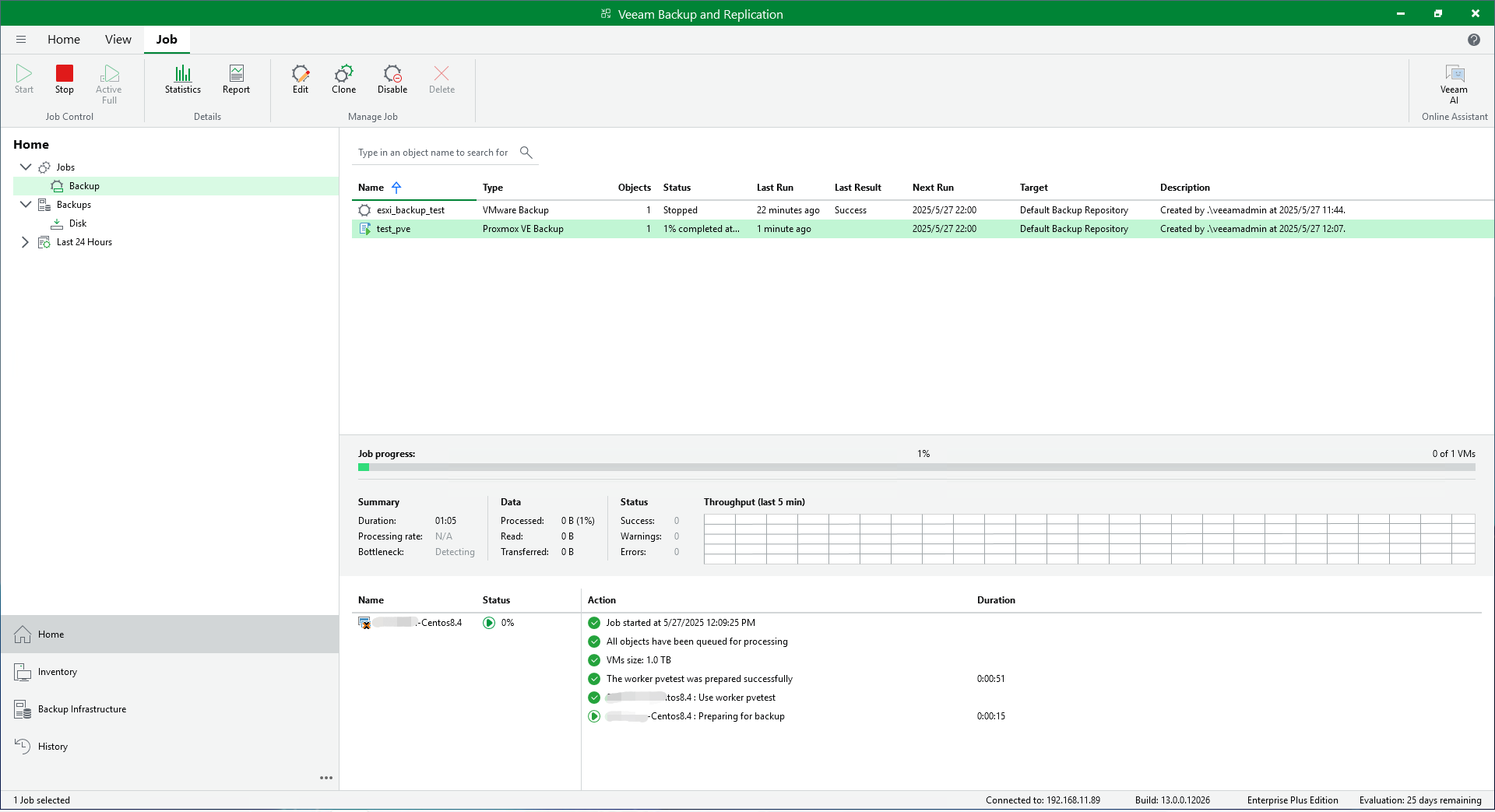The image size is (1495, 812).
Task: Stop the running backup job
Action: [65, 79]
